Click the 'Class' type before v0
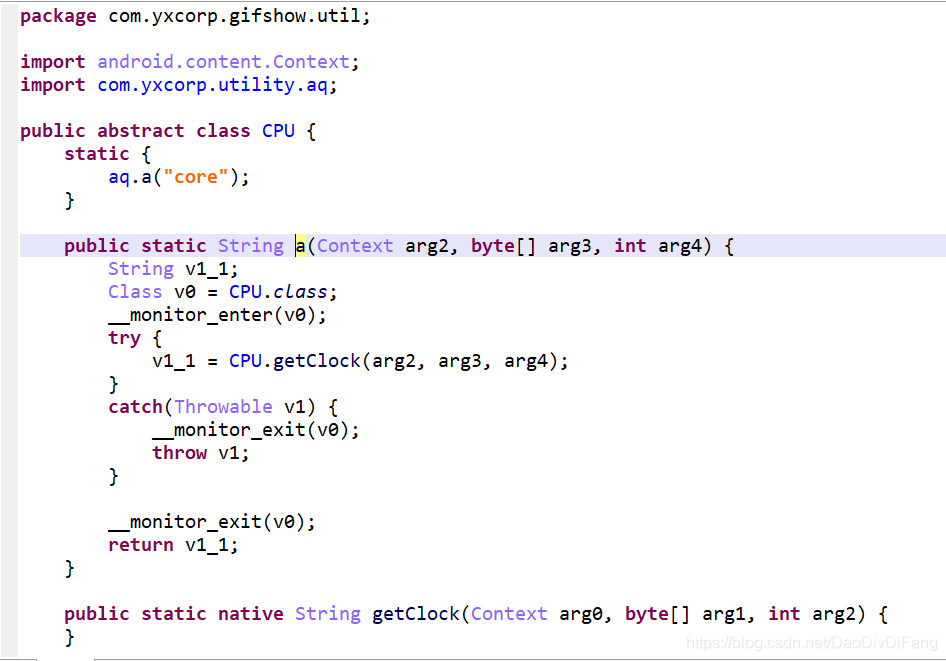 (x=135, y=292)
